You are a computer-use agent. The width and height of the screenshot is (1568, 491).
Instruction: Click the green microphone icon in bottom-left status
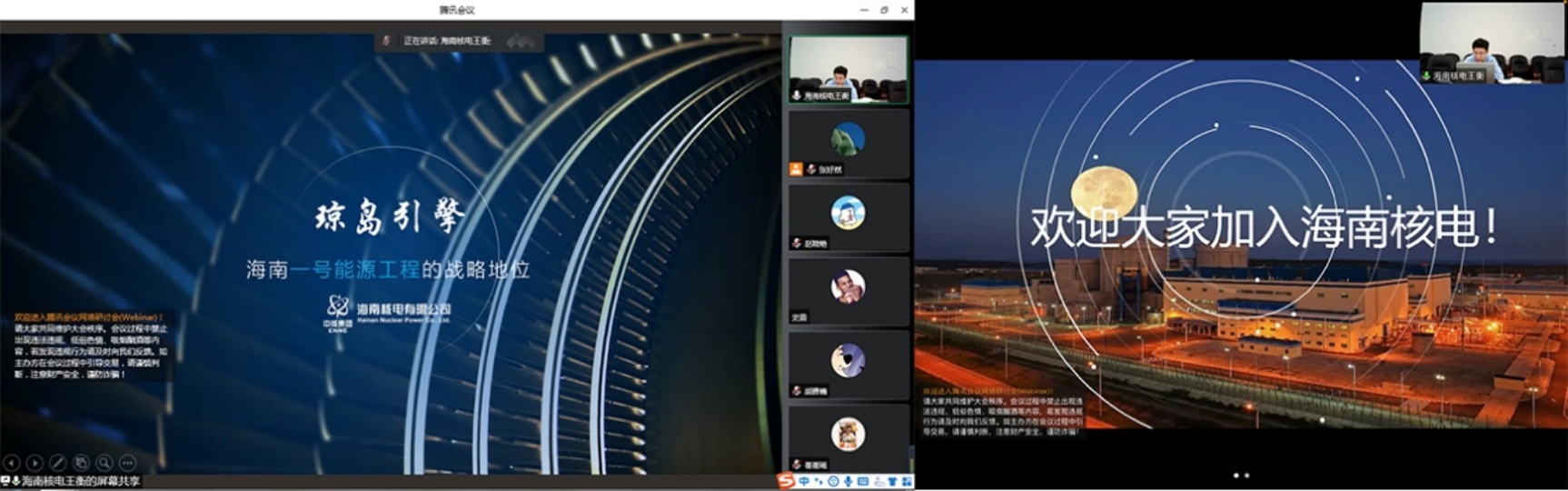coord(15,481)
